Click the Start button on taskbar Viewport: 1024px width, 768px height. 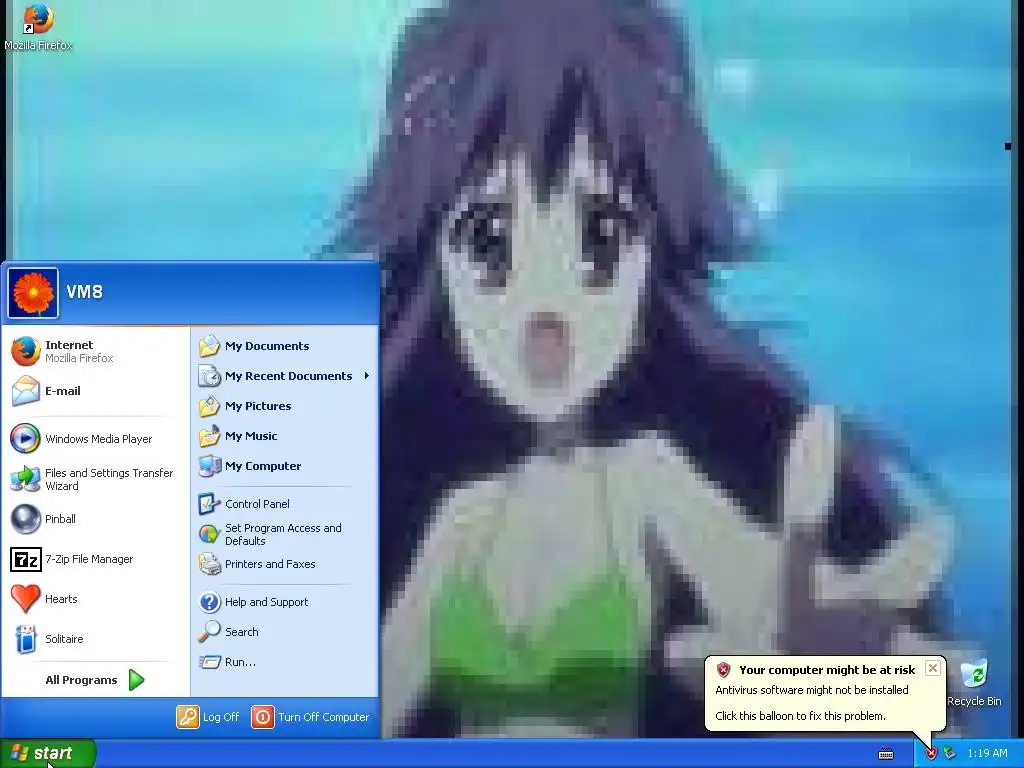point(48,753)
